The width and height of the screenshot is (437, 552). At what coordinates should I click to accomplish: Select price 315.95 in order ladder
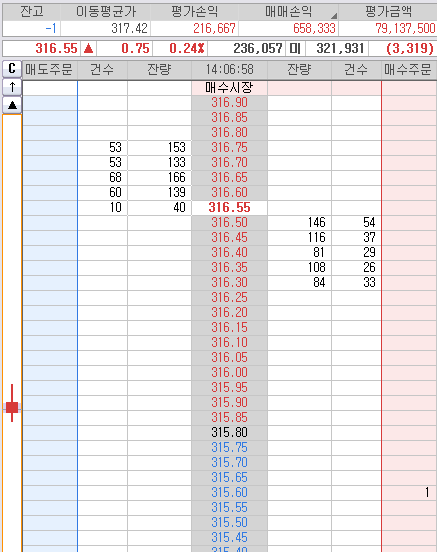(x=229, y=388)
